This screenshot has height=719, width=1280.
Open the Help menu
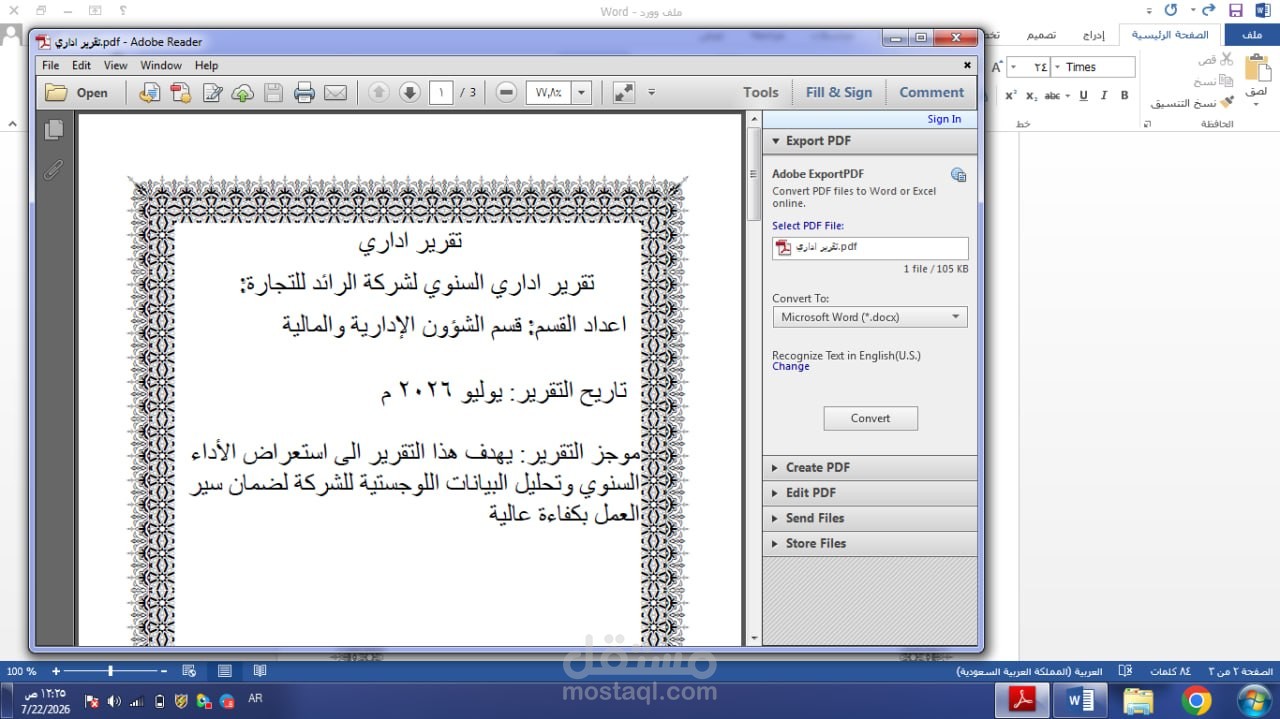pos(206,65)
